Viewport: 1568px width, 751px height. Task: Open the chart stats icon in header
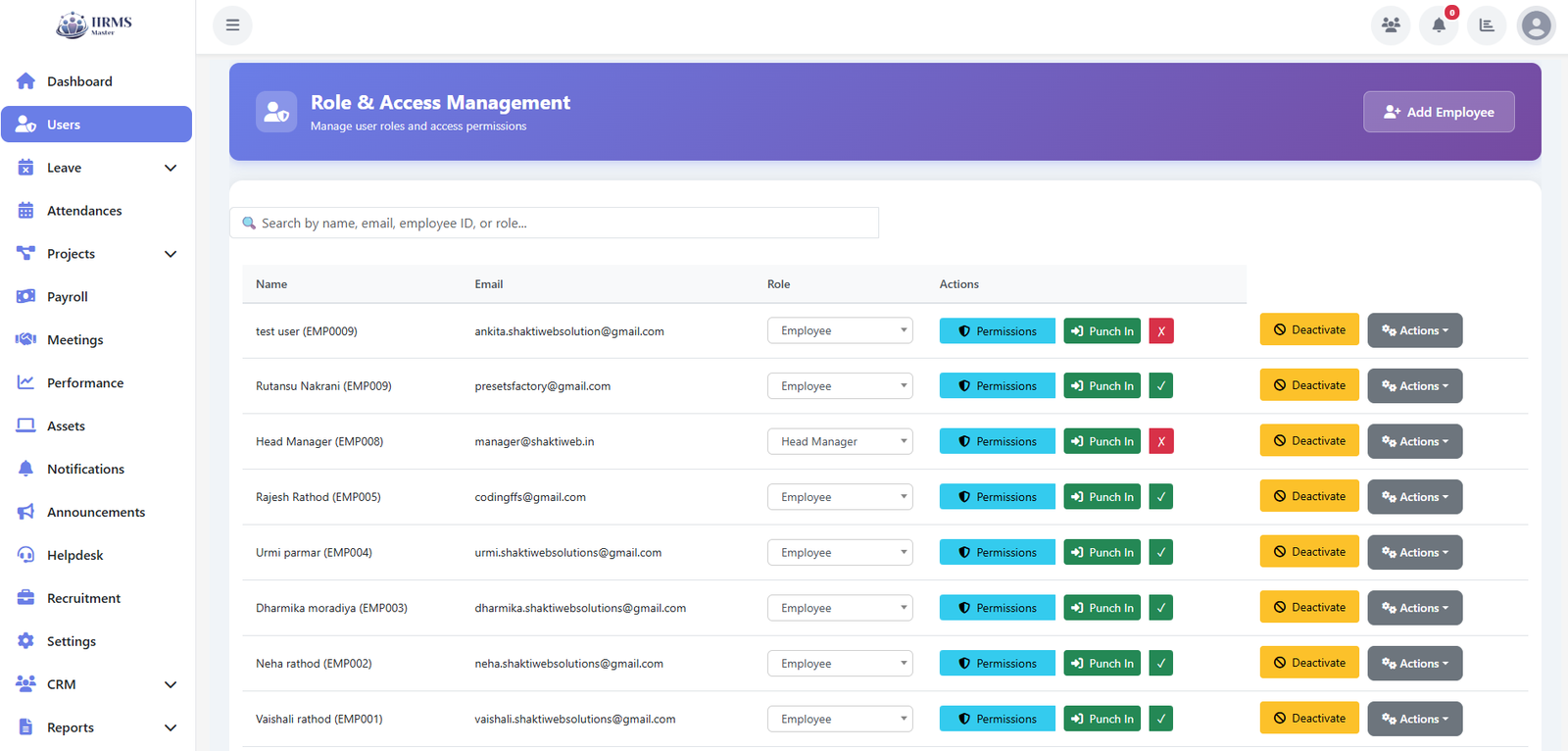tap(1487, 25)
